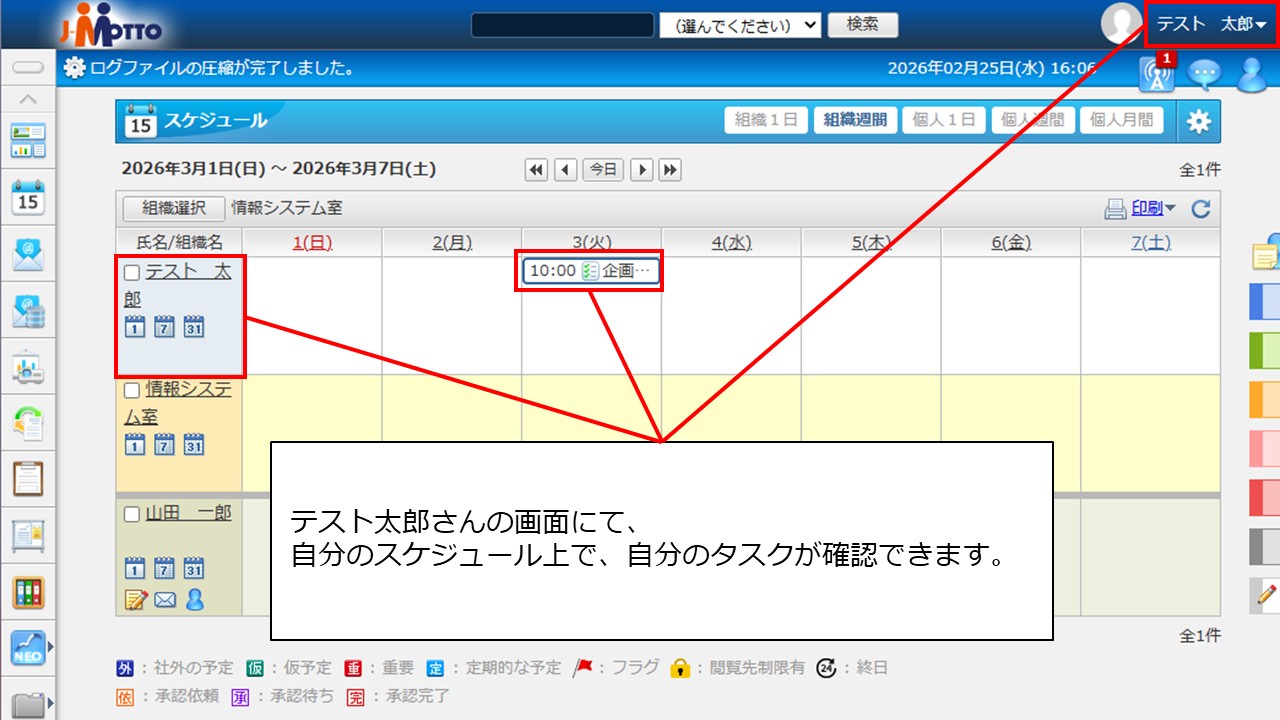Select the 山田 一郎 checkbox

[132, 514]
